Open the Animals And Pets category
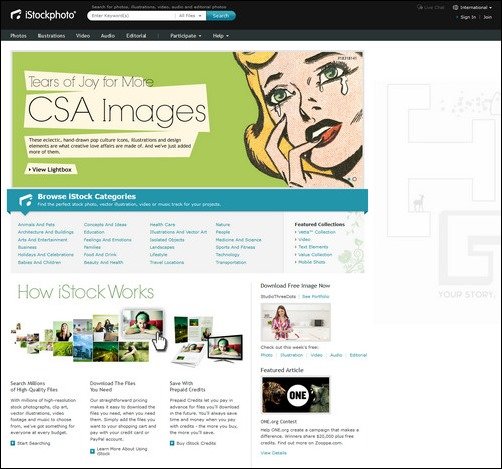The image size is (502, 469). tap(36, 225)
